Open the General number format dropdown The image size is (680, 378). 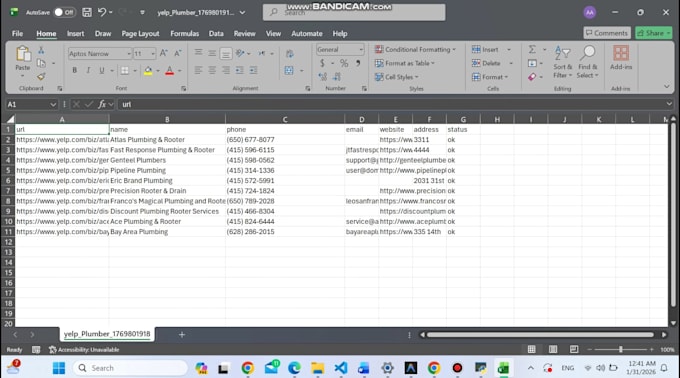click(x=361, y=49)
